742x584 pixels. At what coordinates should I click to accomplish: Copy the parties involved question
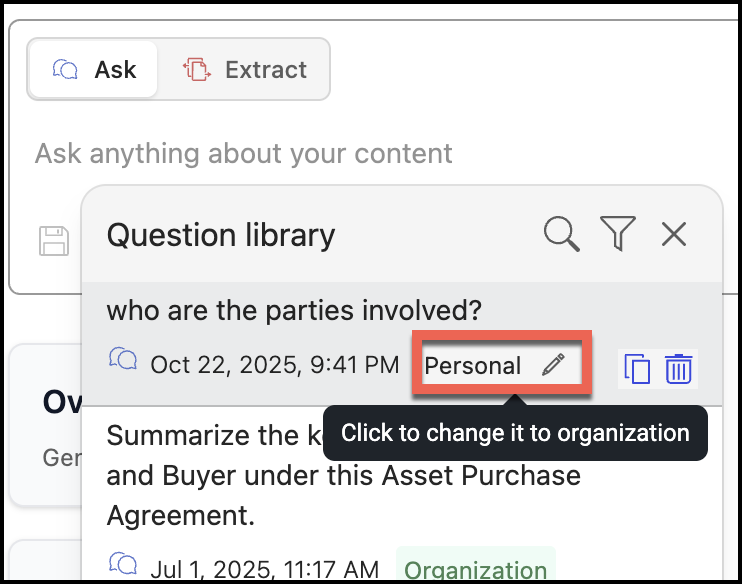click(637, 369)
